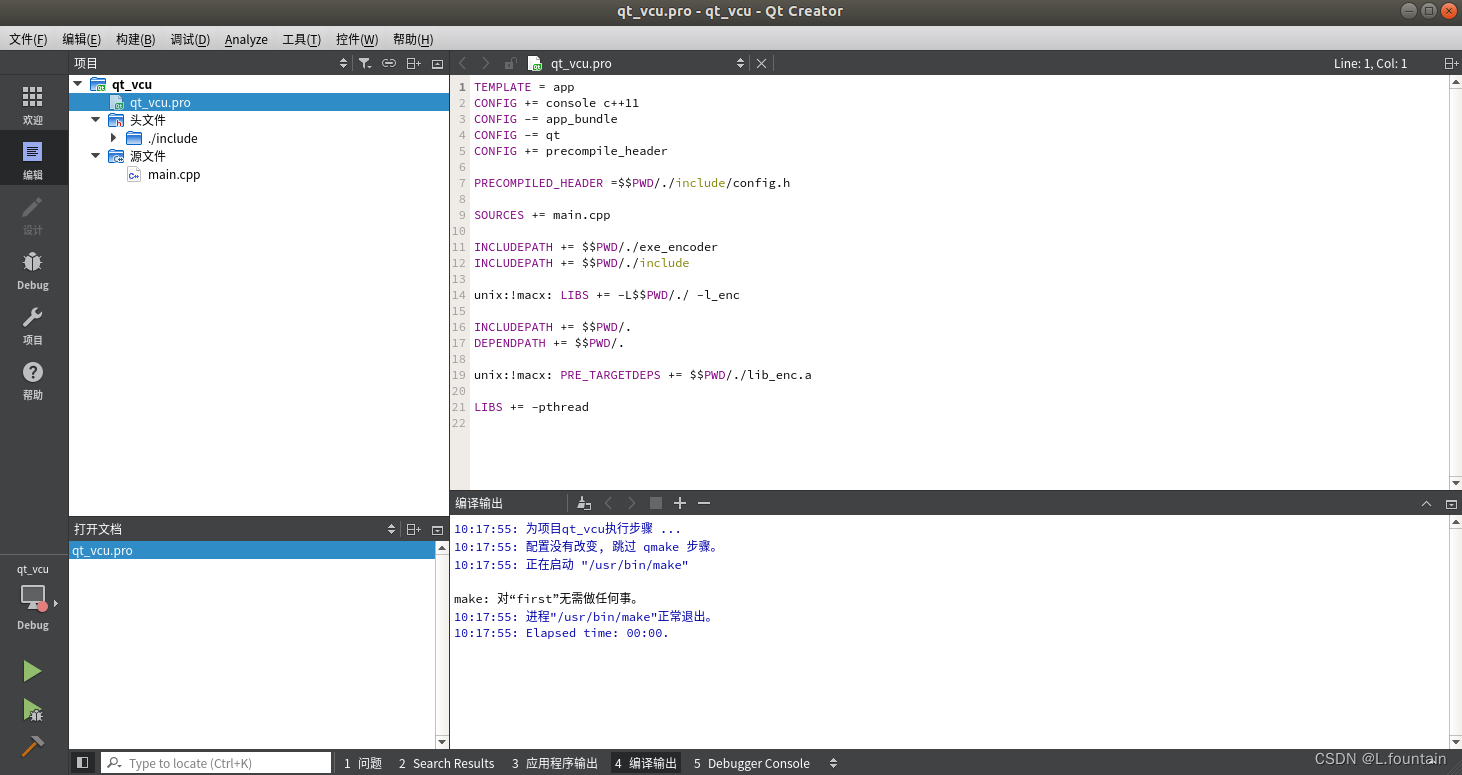Minimize the compile output pane with up chevron
Screen dimensions: 1462x775
pos(1427,504)
